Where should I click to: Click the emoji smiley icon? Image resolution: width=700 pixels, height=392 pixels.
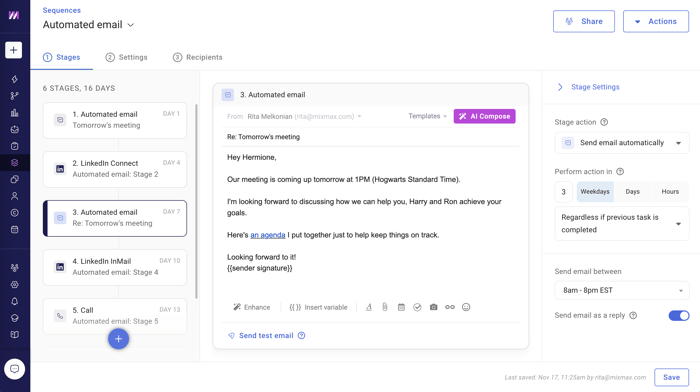(466, 307)
